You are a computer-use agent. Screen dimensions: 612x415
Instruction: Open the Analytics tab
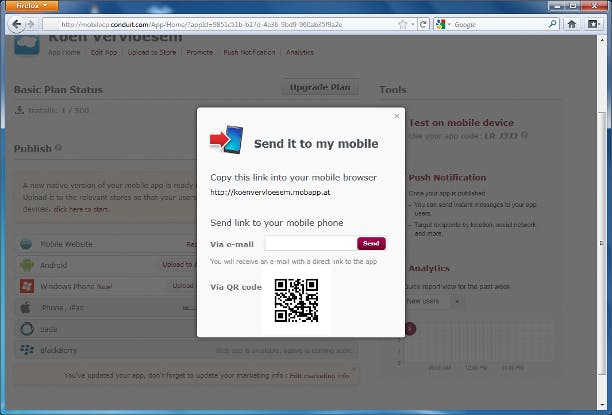[x=300, y=52]
